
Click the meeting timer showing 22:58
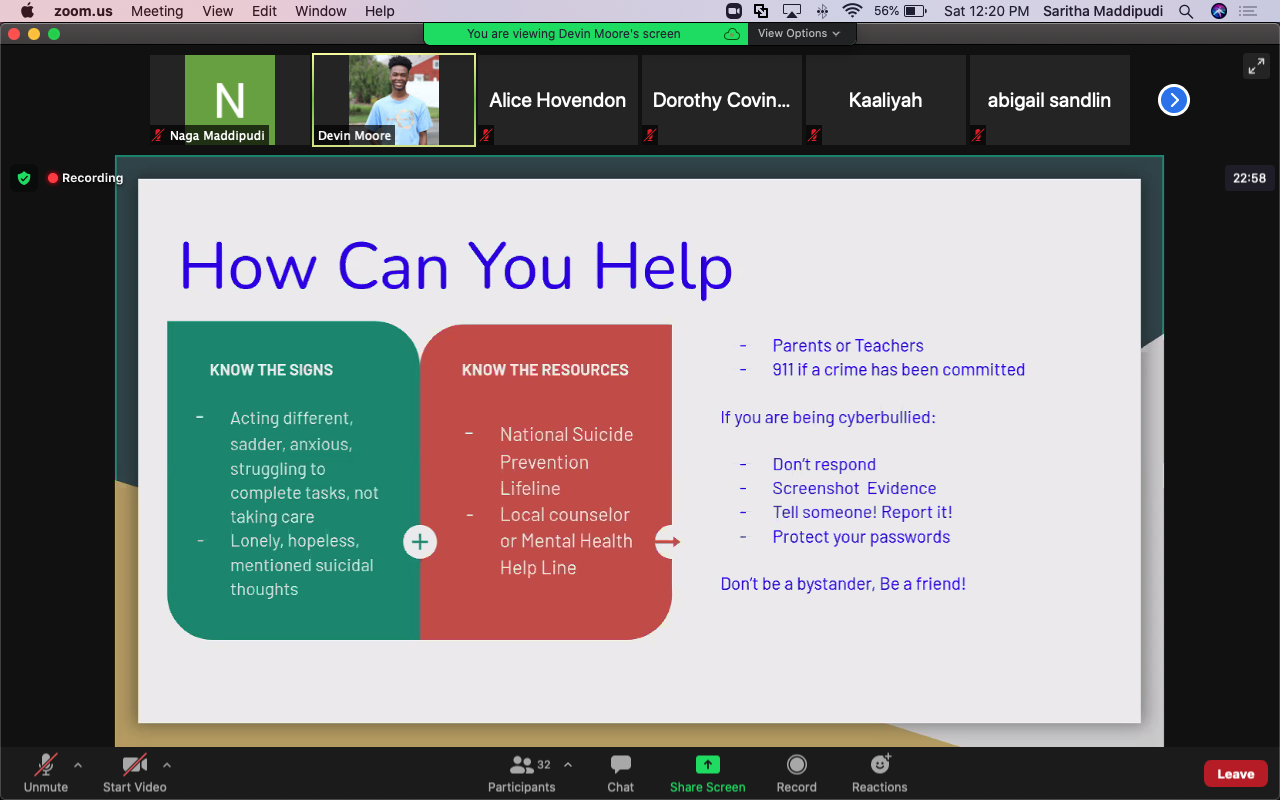click(1250, 178)
